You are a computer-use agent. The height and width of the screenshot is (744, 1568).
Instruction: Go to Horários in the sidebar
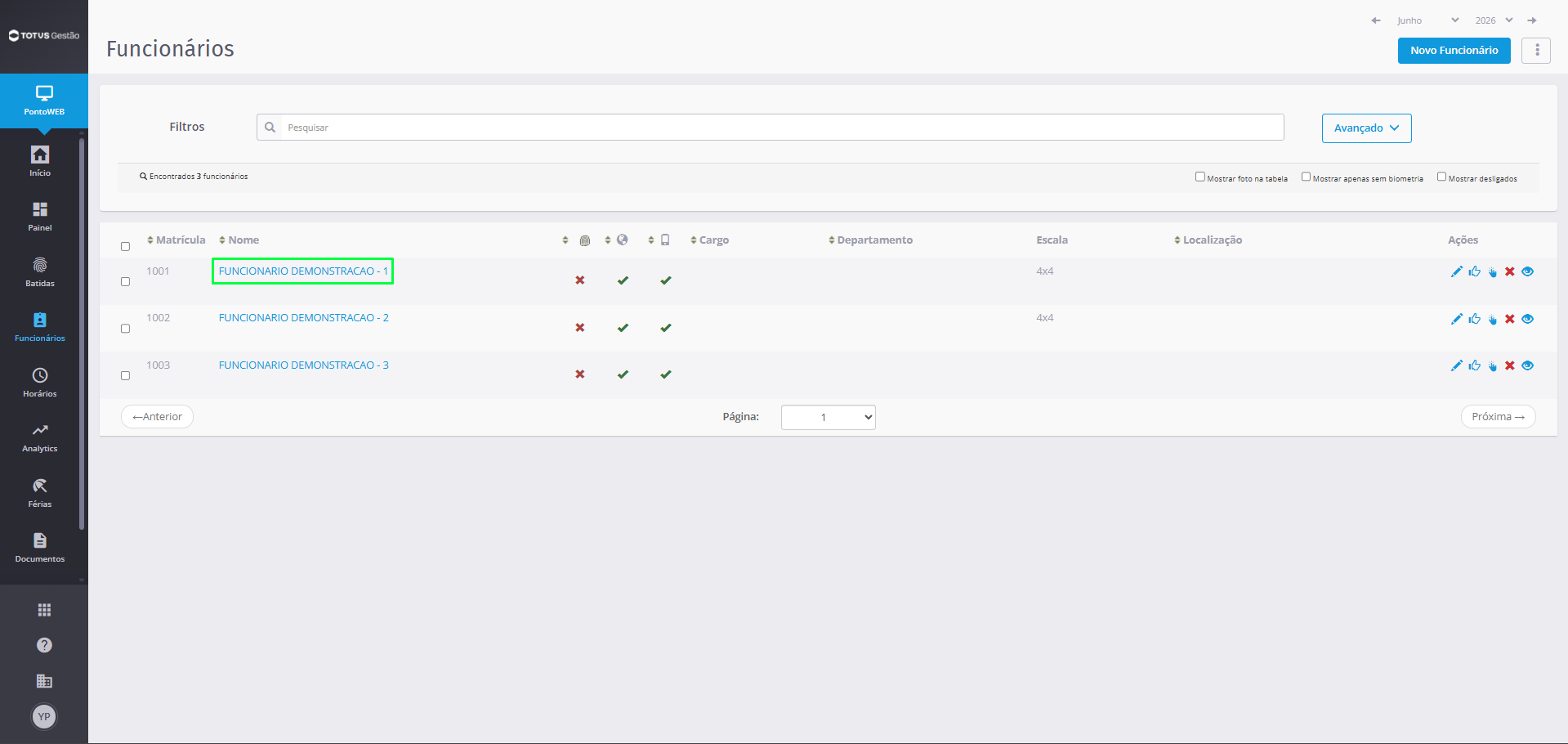point(40,383)
